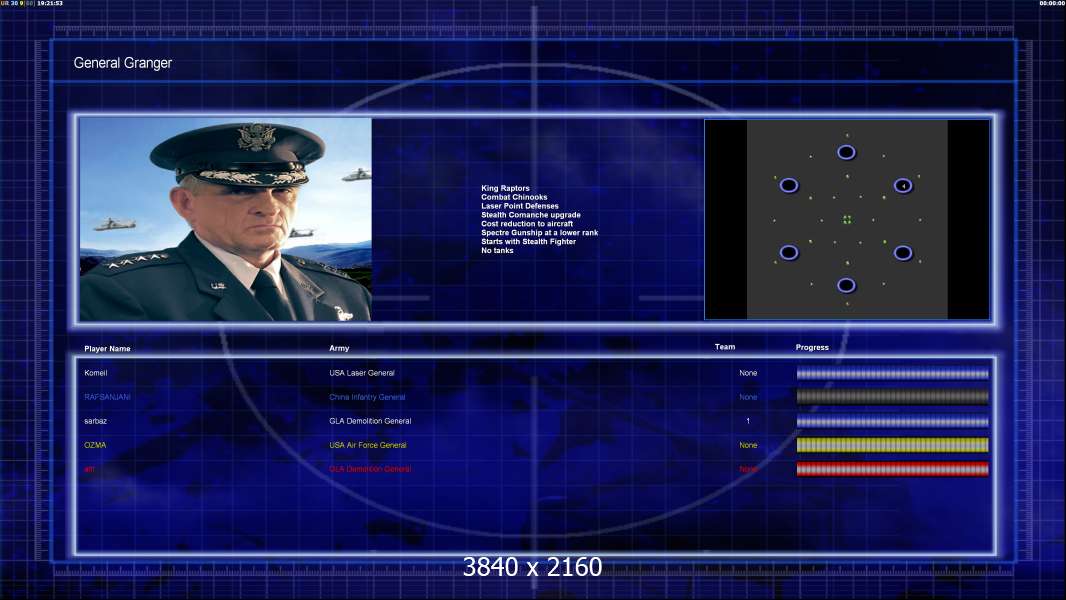Click Komeil's loading progress bar
The image size is (1066, 600).
(893, 373)
